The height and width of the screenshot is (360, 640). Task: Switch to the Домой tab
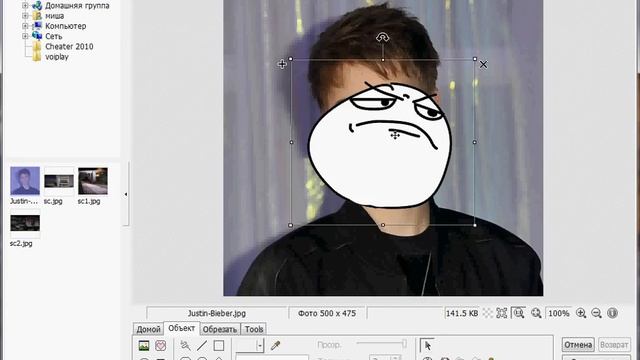pyautogui.click(x=148, y=329)
